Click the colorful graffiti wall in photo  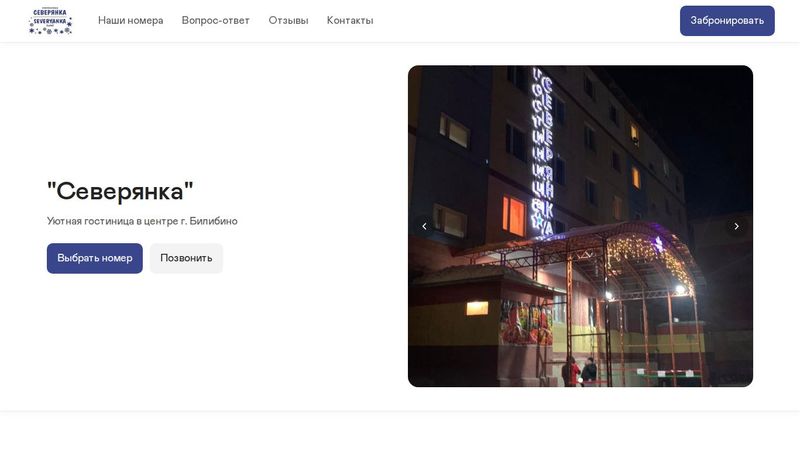pos(527,322)
